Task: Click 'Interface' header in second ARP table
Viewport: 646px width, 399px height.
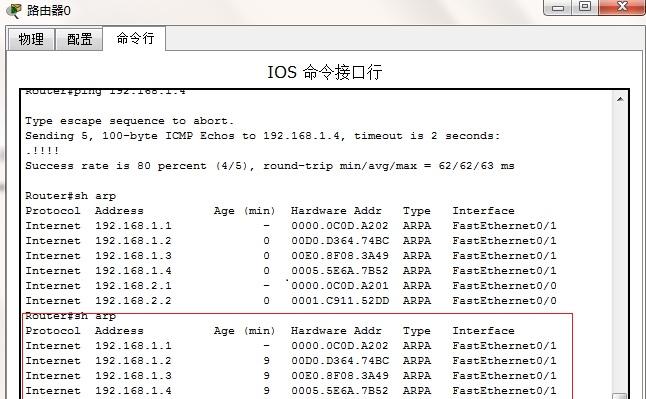Action: click(x=483, y=331)
